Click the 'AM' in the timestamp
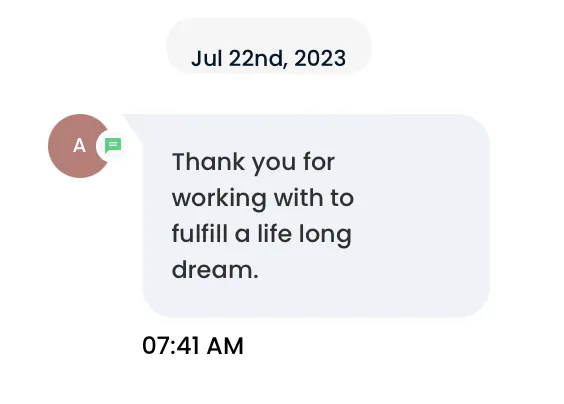 [226, 346]
